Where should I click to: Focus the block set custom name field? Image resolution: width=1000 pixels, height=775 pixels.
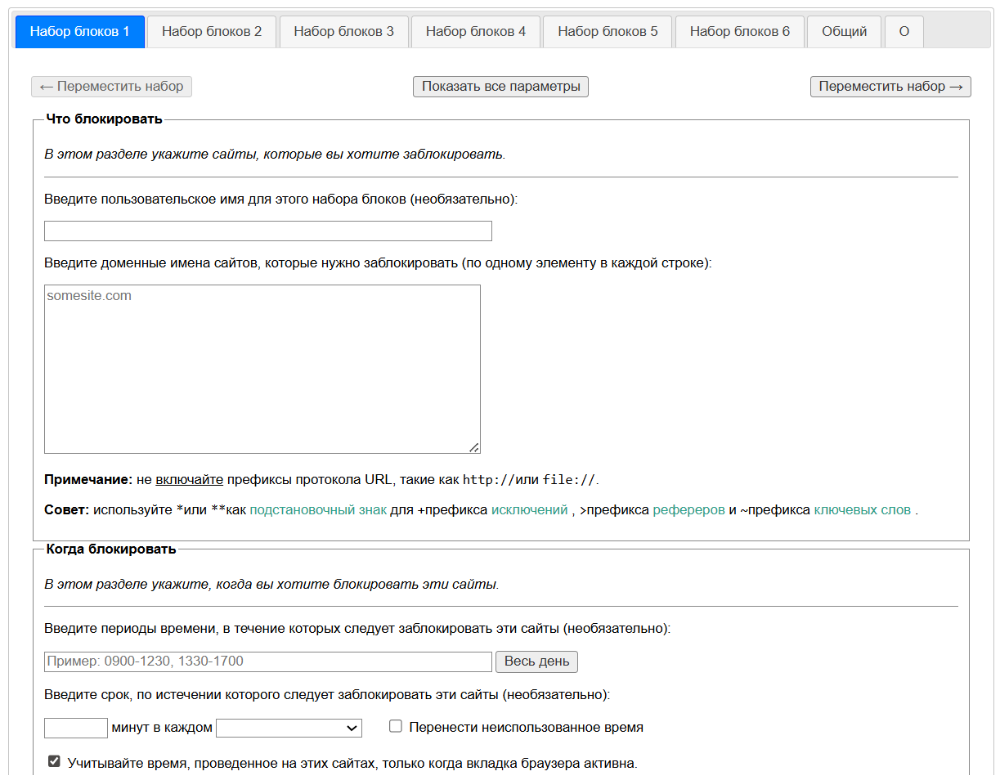click(x=268, y=231)
